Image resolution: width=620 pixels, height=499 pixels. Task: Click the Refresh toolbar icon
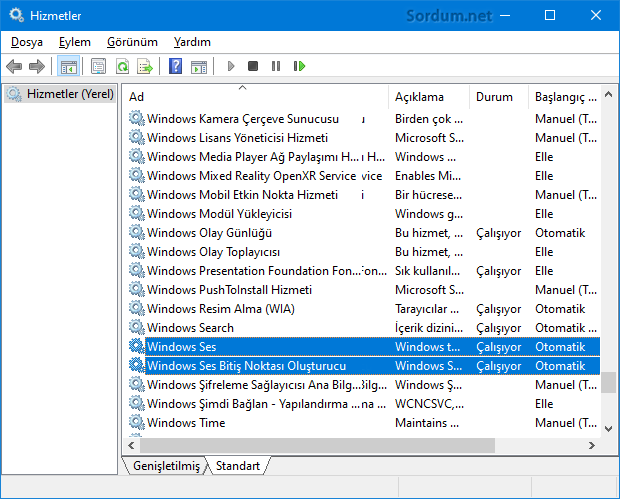point(122,66)
